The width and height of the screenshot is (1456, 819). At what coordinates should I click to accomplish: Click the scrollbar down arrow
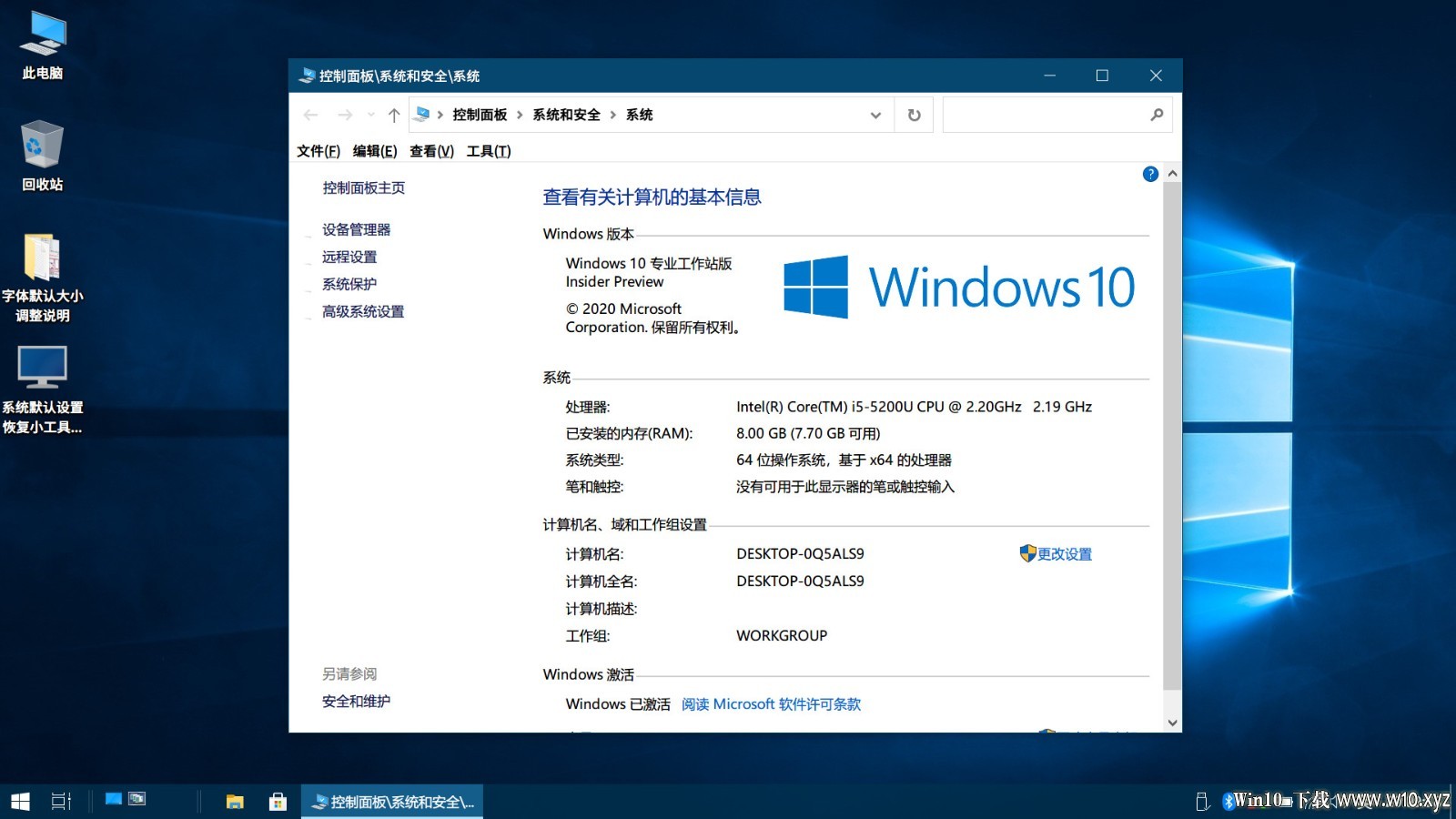click(1172, 723)
